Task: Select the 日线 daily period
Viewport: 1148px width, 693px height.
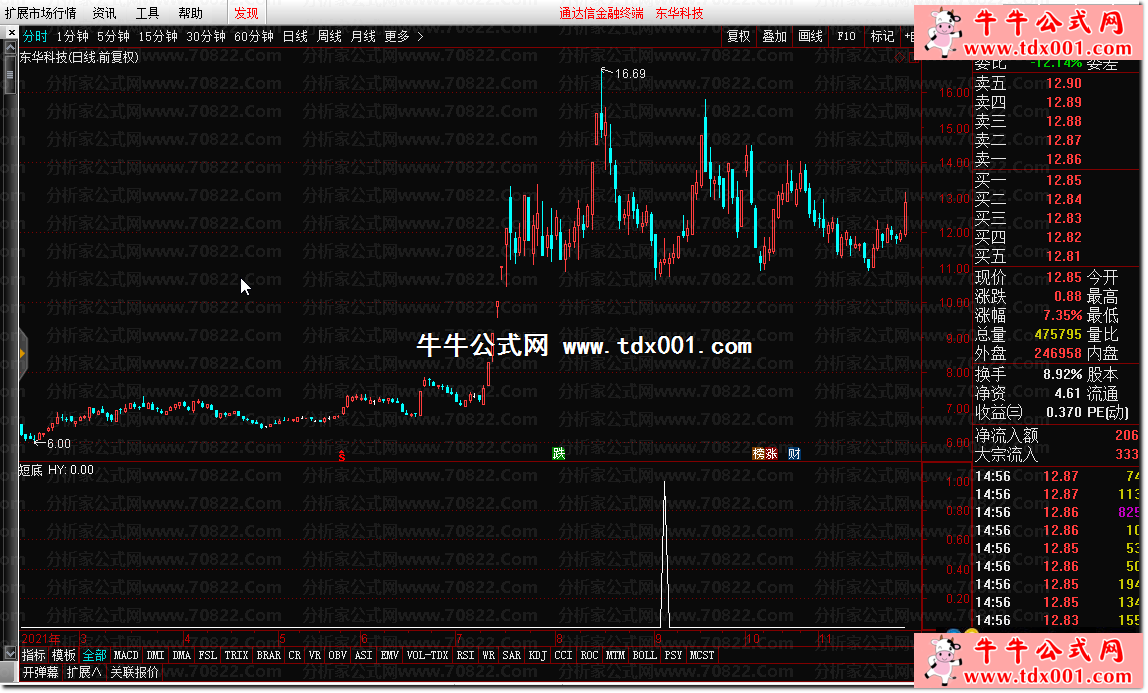Action: click(x=295, y=36)
